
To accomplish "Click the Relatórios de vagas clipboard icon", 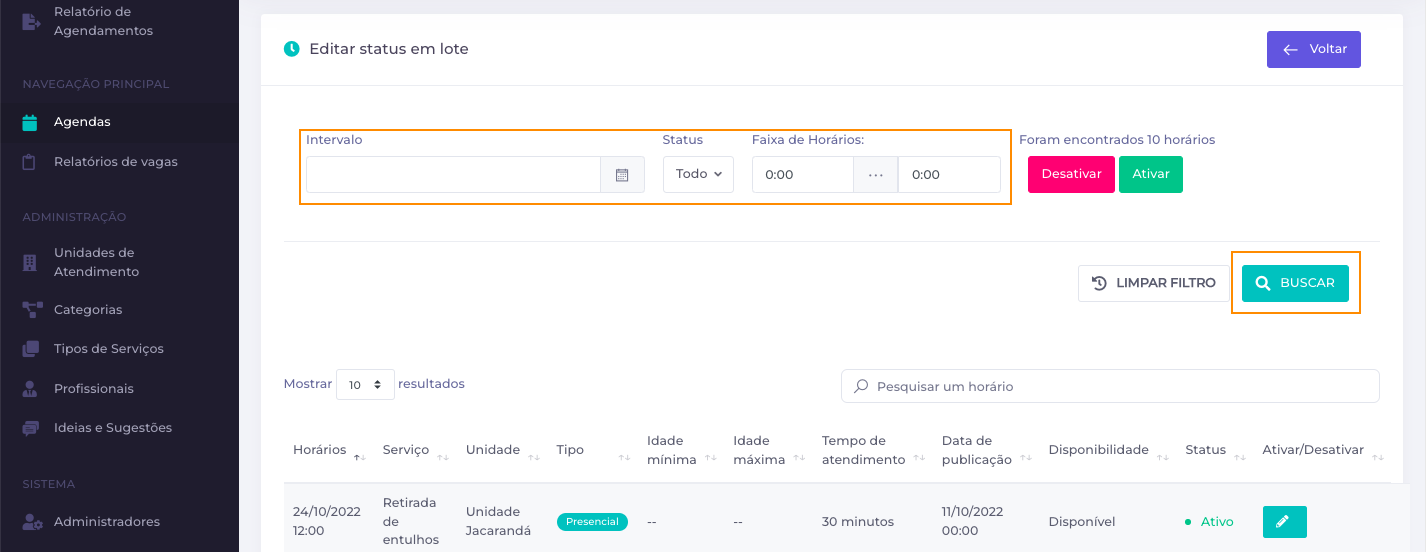I will [x=30, y=161].
